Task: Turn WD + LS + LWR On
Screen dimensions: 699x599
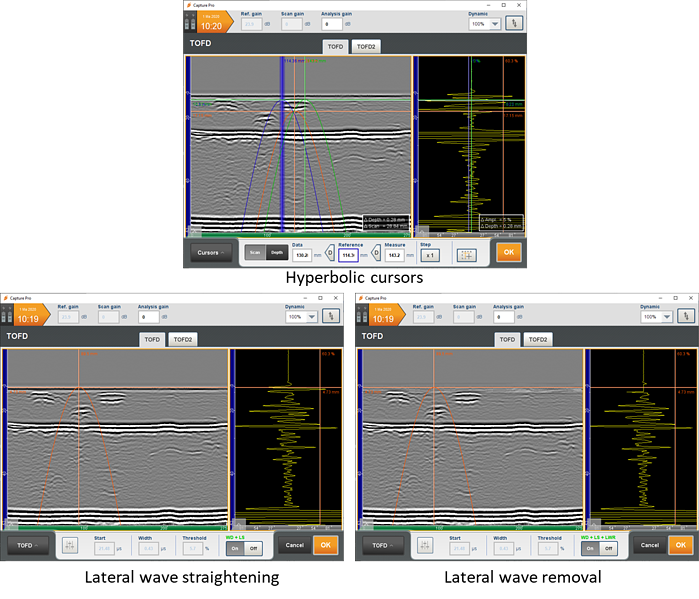Action: point(590,548)
